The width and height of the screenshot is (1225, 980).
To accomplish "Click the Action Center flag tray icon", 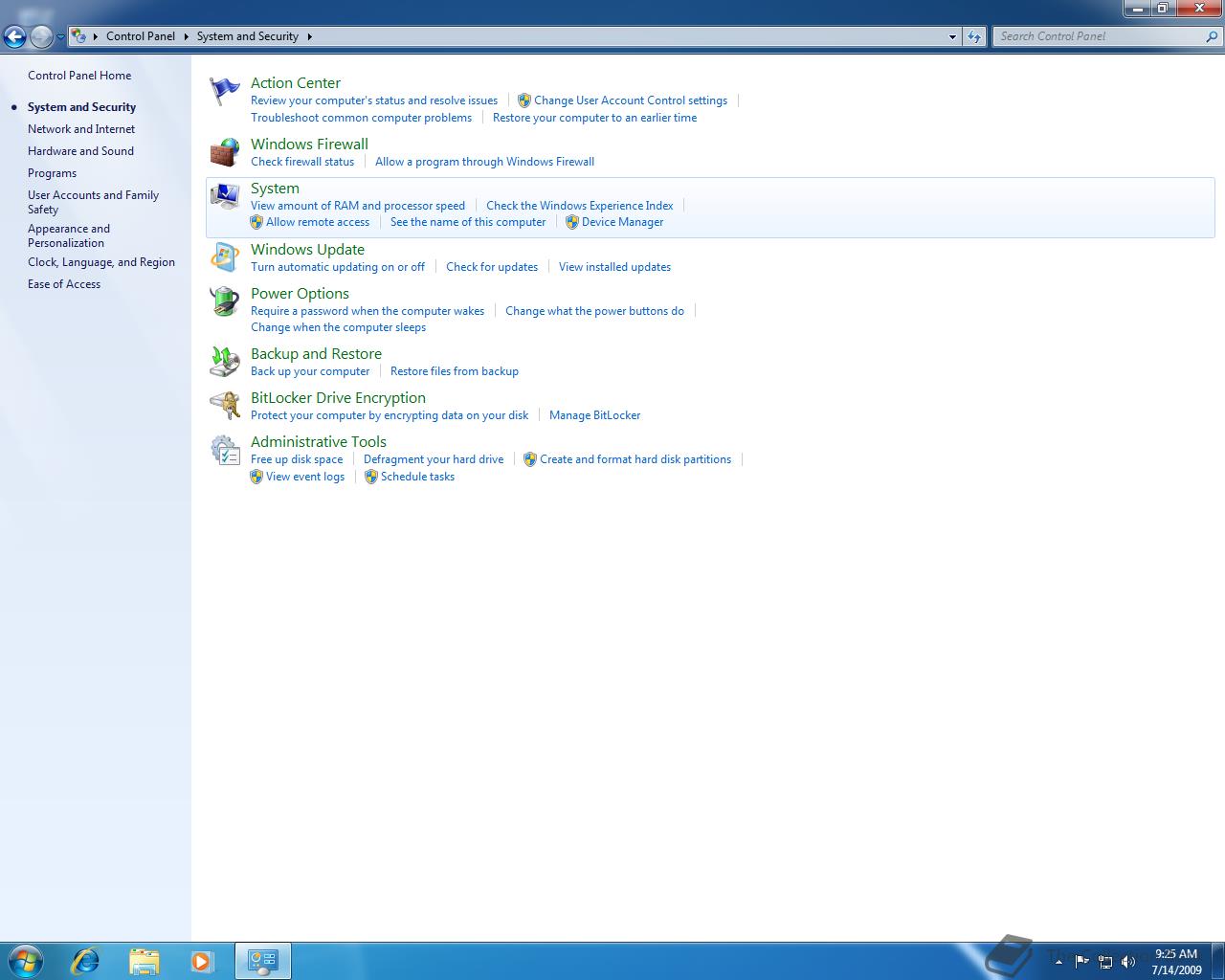I will pos(1082,961).
